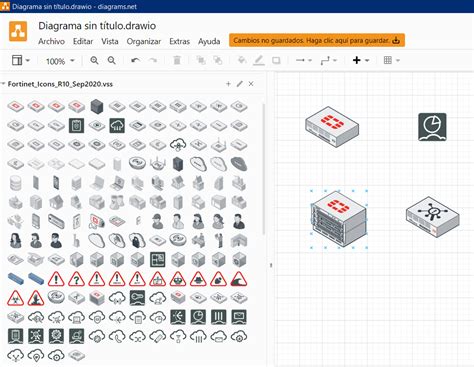Screen dimensions: 474x367
Task: Open the view panels layout dropdown
Action: (x=21, y=60)
